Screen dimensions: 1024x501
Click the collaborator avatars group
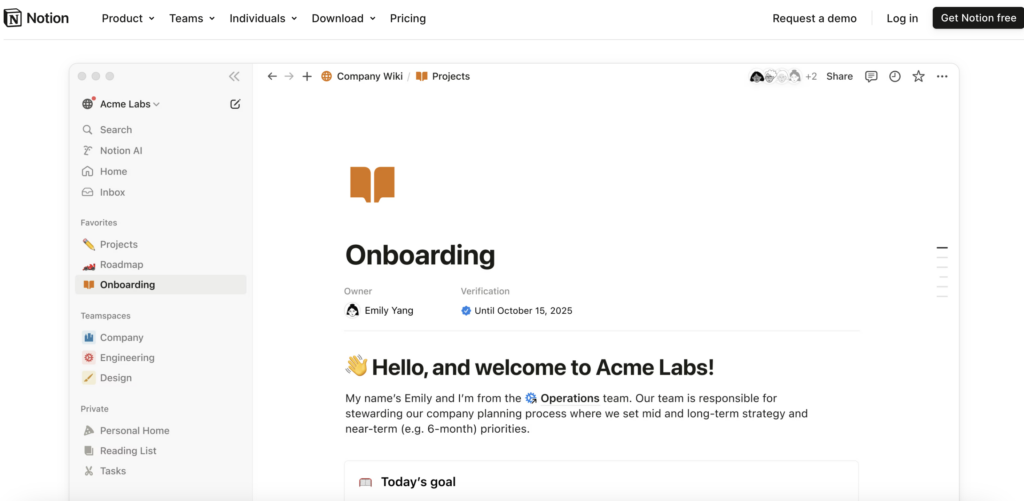(775, 76)
